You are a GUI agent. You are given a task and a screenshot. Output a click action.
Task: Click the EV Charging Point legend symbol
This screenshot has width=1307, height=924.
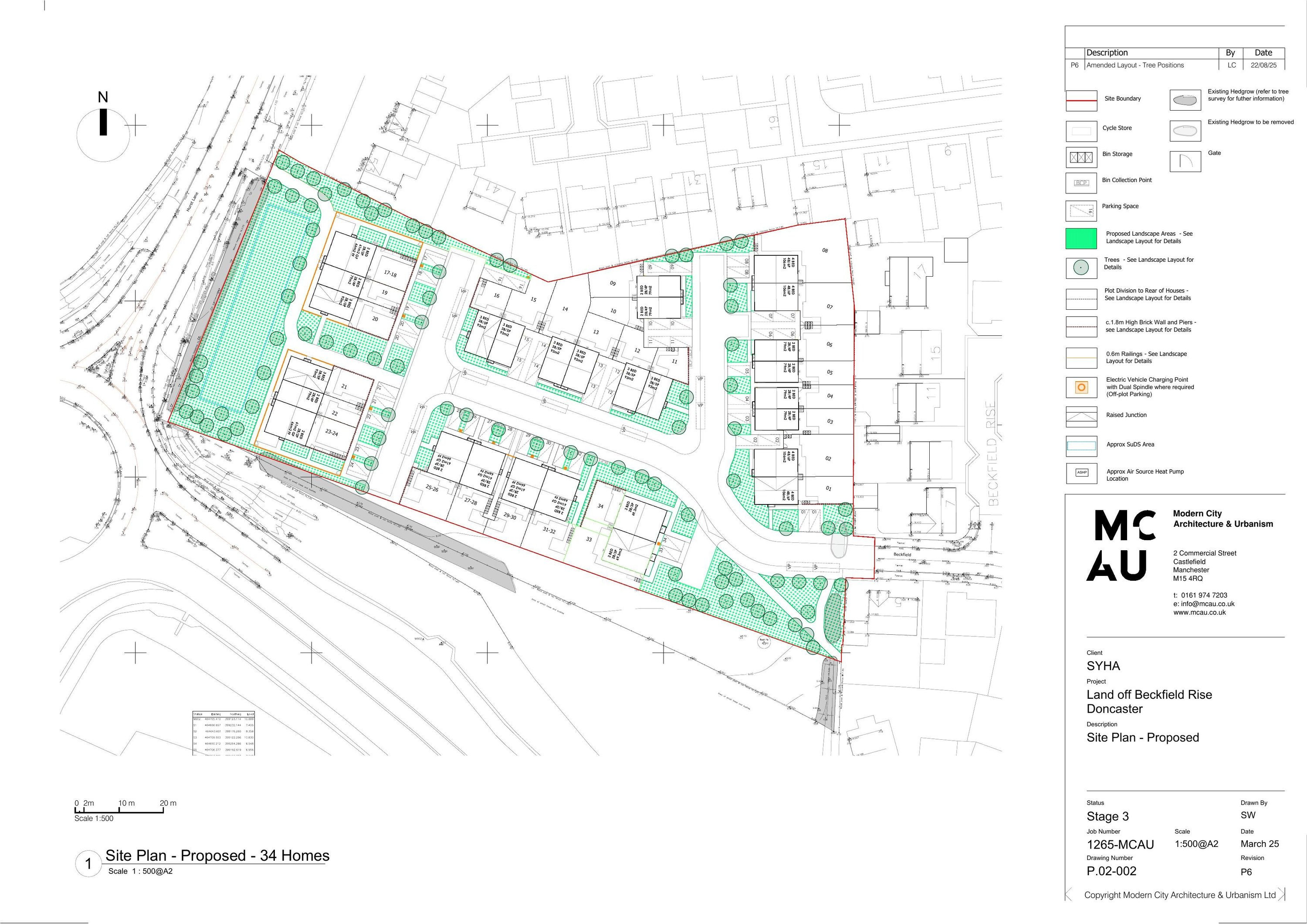[x=1081, y=387]
